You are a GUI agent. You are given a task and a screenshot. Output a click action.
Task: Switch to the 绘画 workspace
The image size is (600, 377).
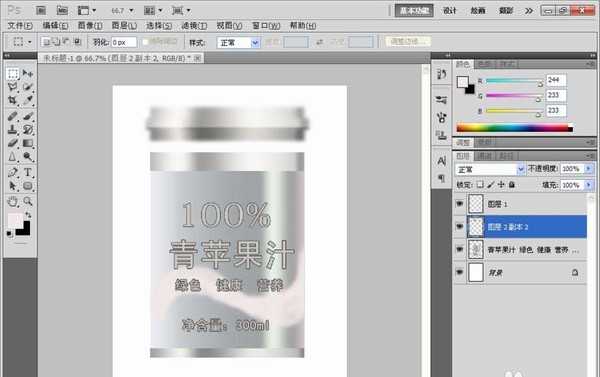tap(478, 11)
